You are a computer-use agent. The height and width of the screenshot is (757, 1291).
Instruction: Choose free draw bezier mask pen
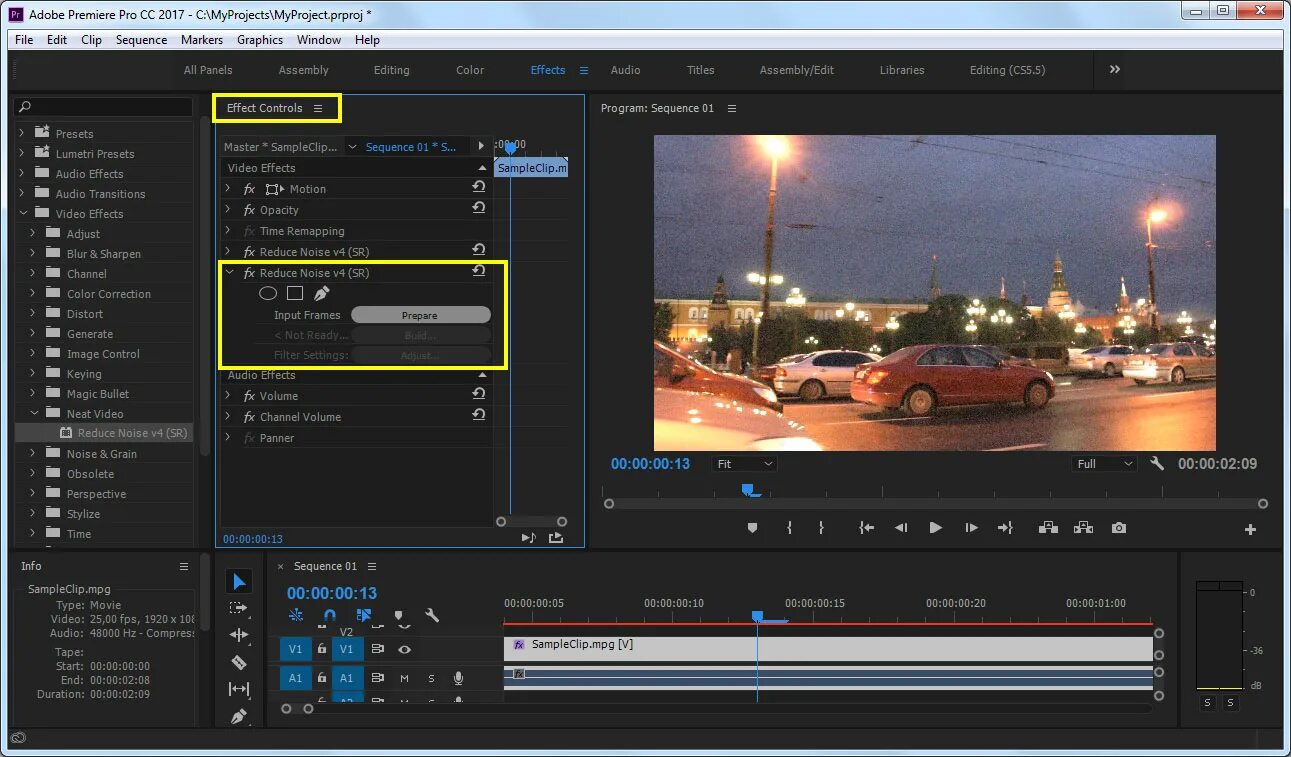[x=321, y=294]
